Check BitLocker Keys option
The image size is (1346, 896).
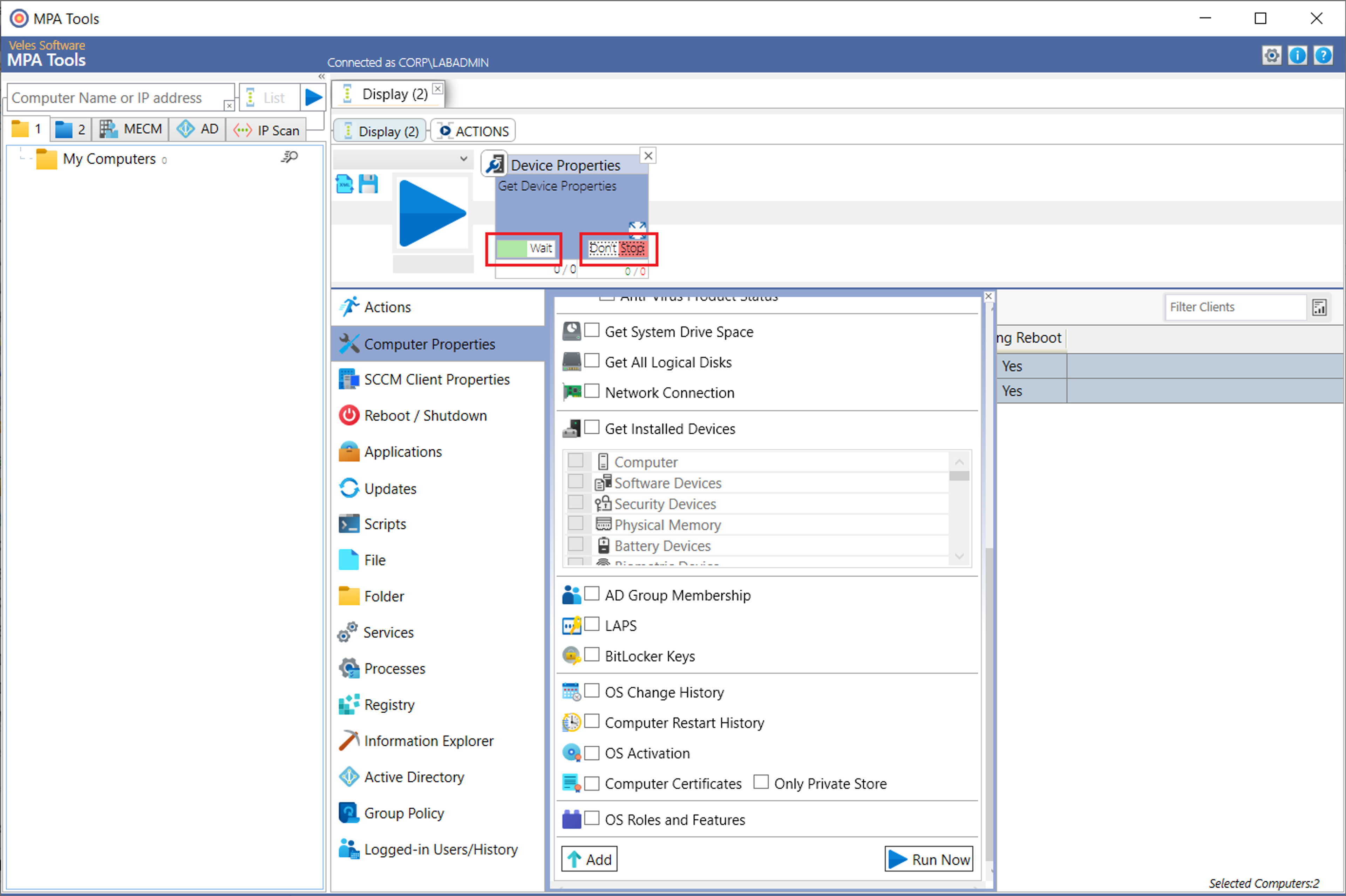(x=592, y=654)
